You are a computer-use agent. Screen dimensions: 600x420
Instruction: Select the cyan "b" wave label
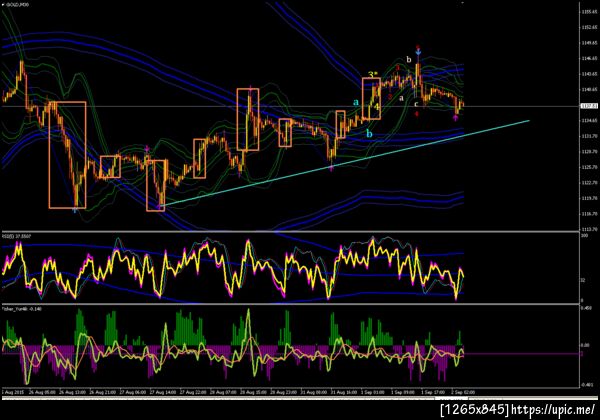[369, 133]
